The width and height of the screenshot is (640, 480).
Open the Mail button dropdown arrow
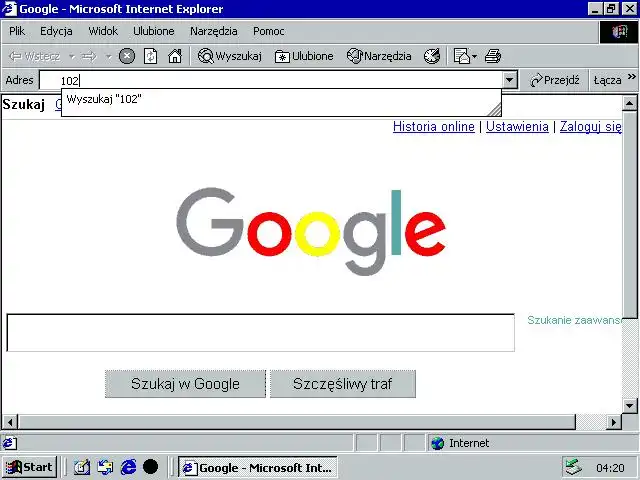click(474, 56)
